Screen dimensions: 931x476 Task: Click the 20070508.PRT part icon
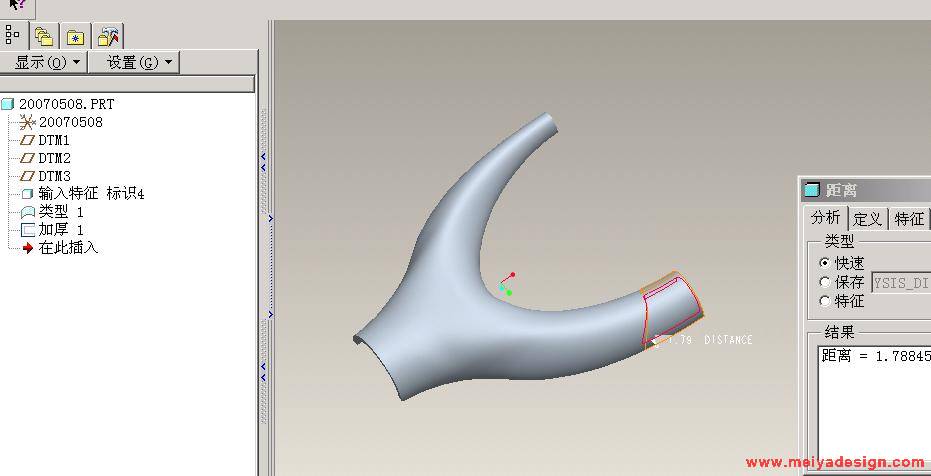pos(7,104)
